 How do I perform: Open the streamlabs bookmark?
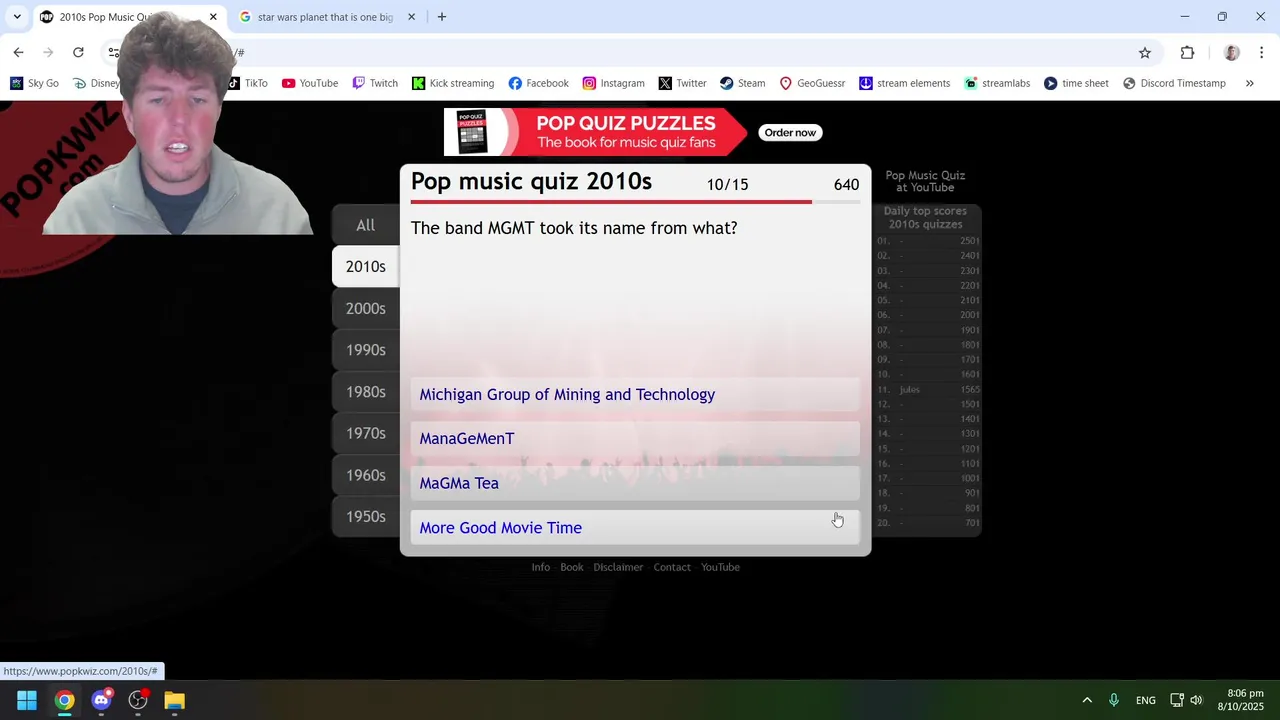pyautogui.click(x=996, y=83)
